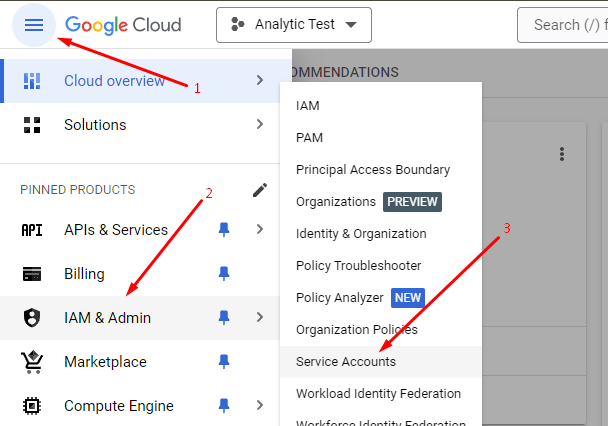
Task: Unpin IAM & Admin from pinned products
Action: [224, 317]
